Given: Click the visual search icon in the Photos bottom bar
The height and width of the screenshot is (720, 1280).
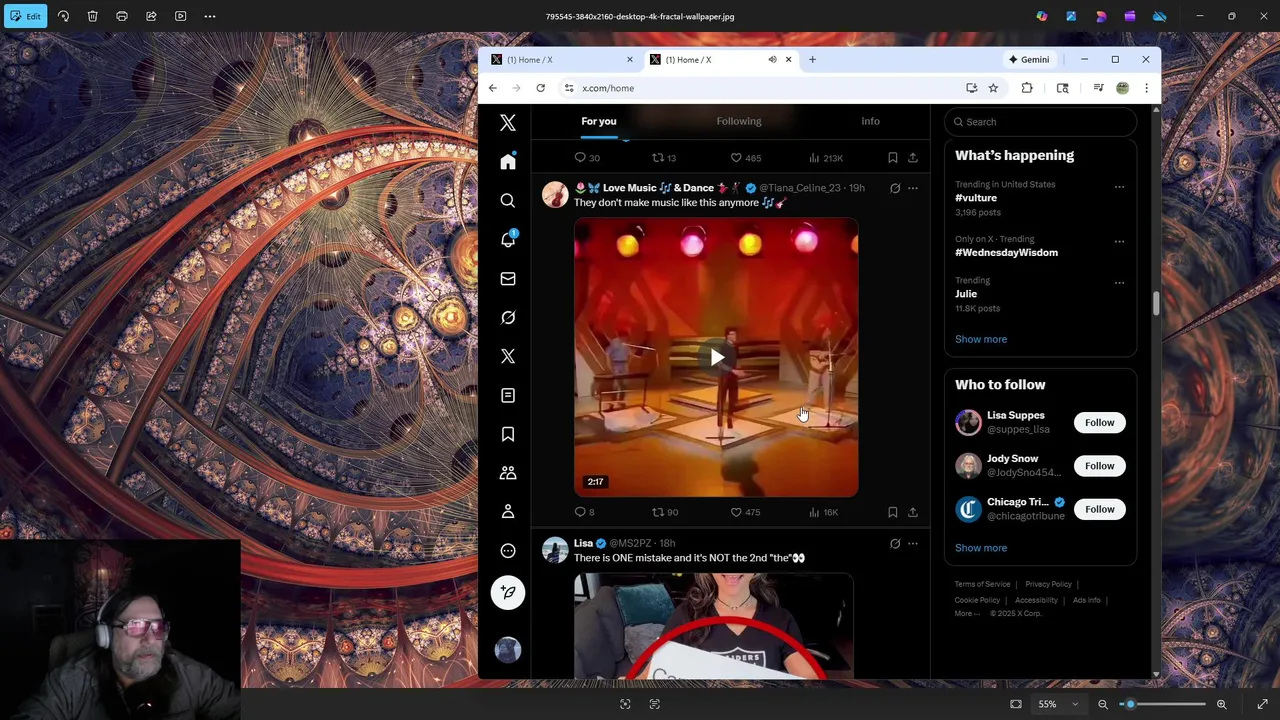Looking at the screenshot, I should 625,704.
